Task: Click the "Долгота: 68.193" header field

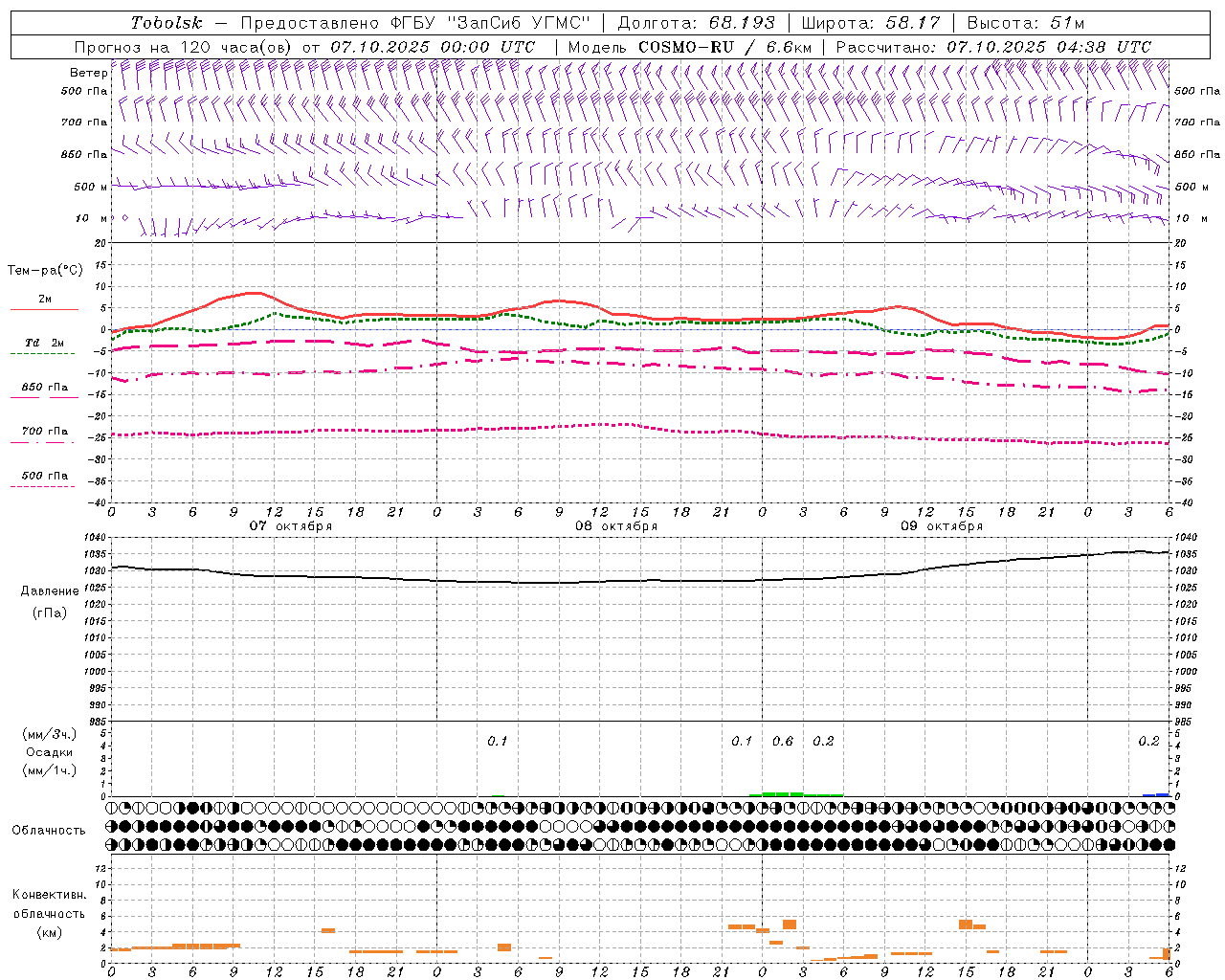Action: 697,23
